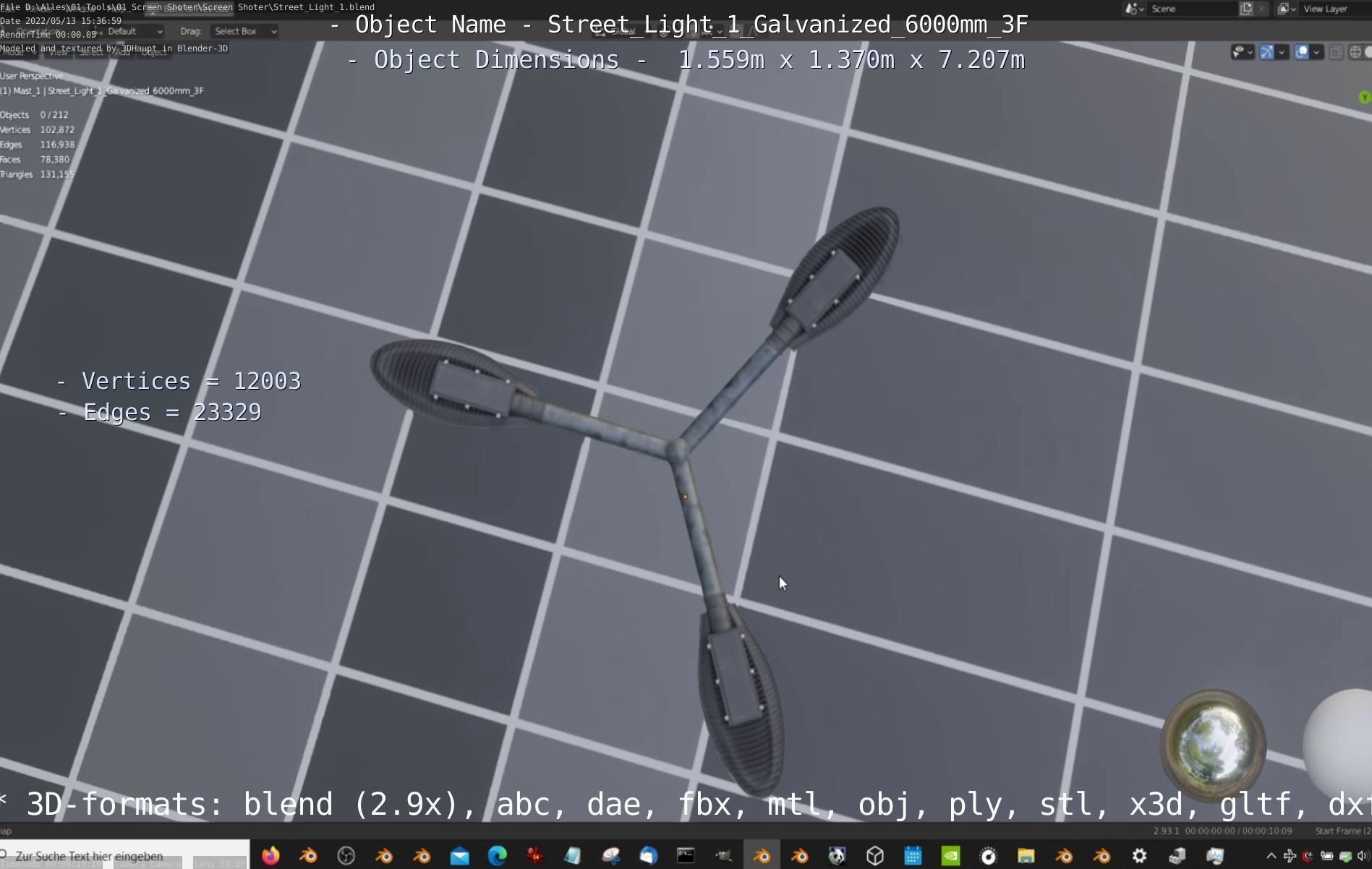
Task: Open the View Layer browse dropdown icon
Action: coord(1286,9)
